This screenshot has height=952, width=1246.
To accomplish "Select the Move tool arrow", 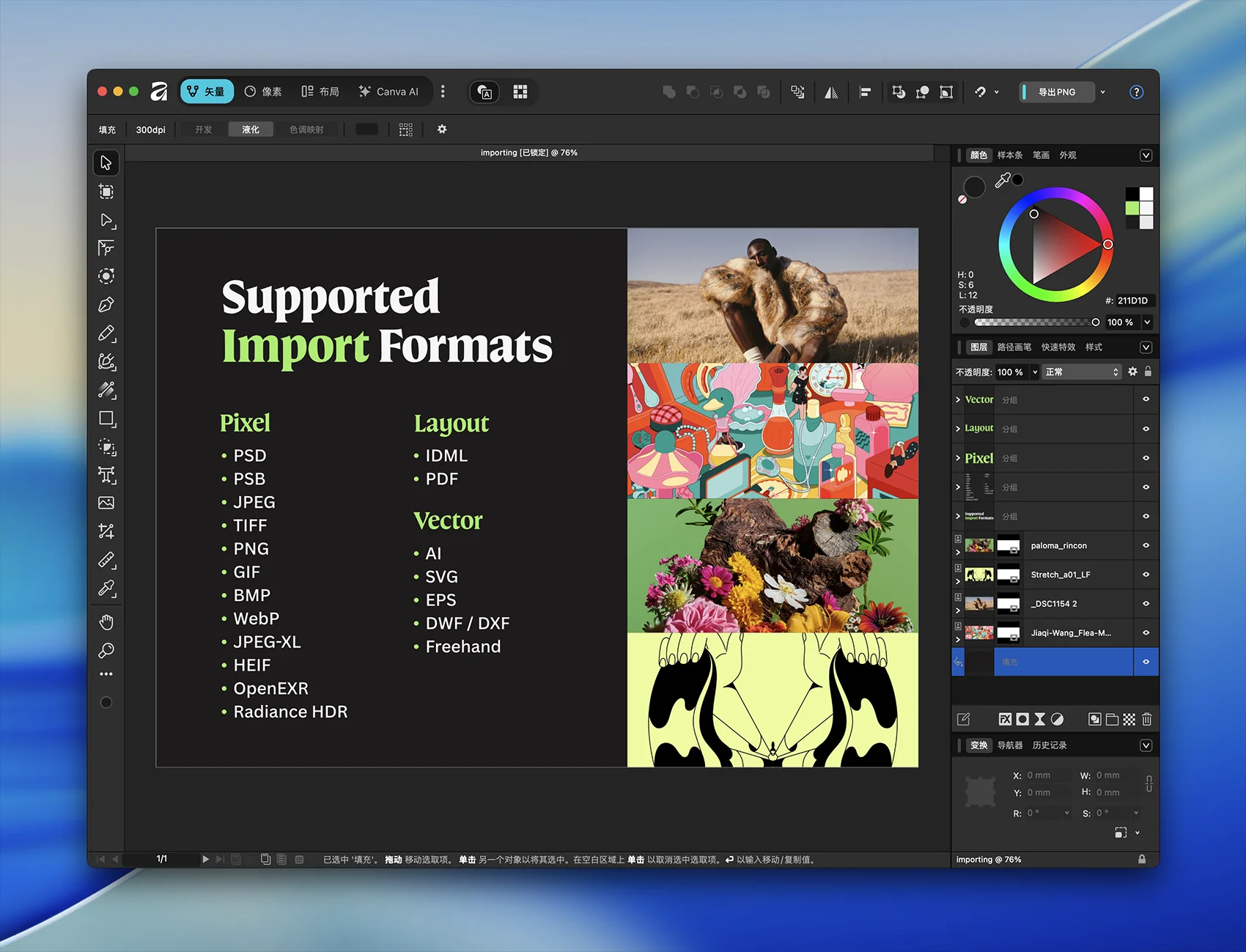I will coord(106,163).
